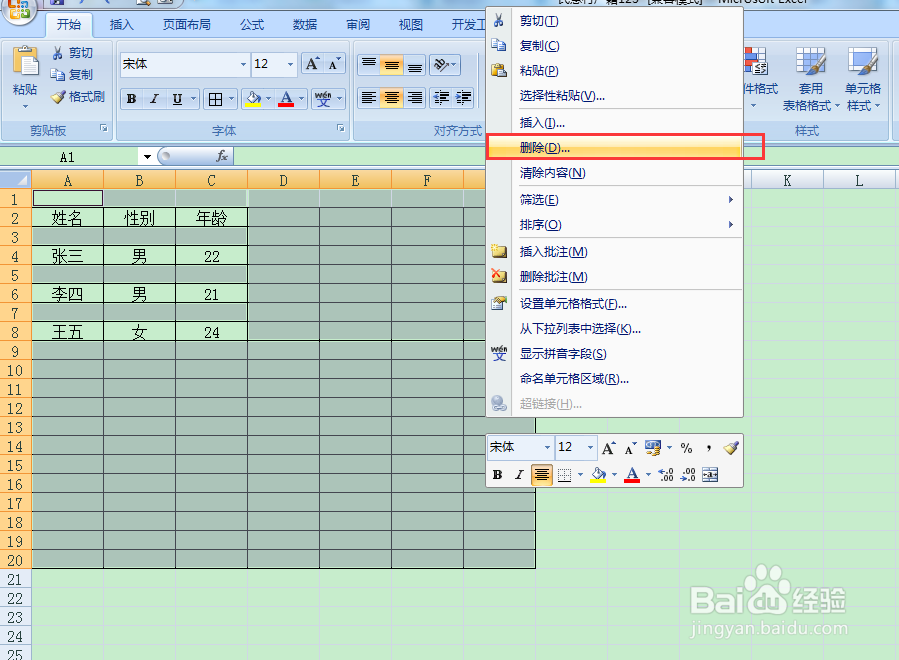Choose 剪切(T) from the context menu
This screenshot has width=899, height=660.
pos(615,21)
